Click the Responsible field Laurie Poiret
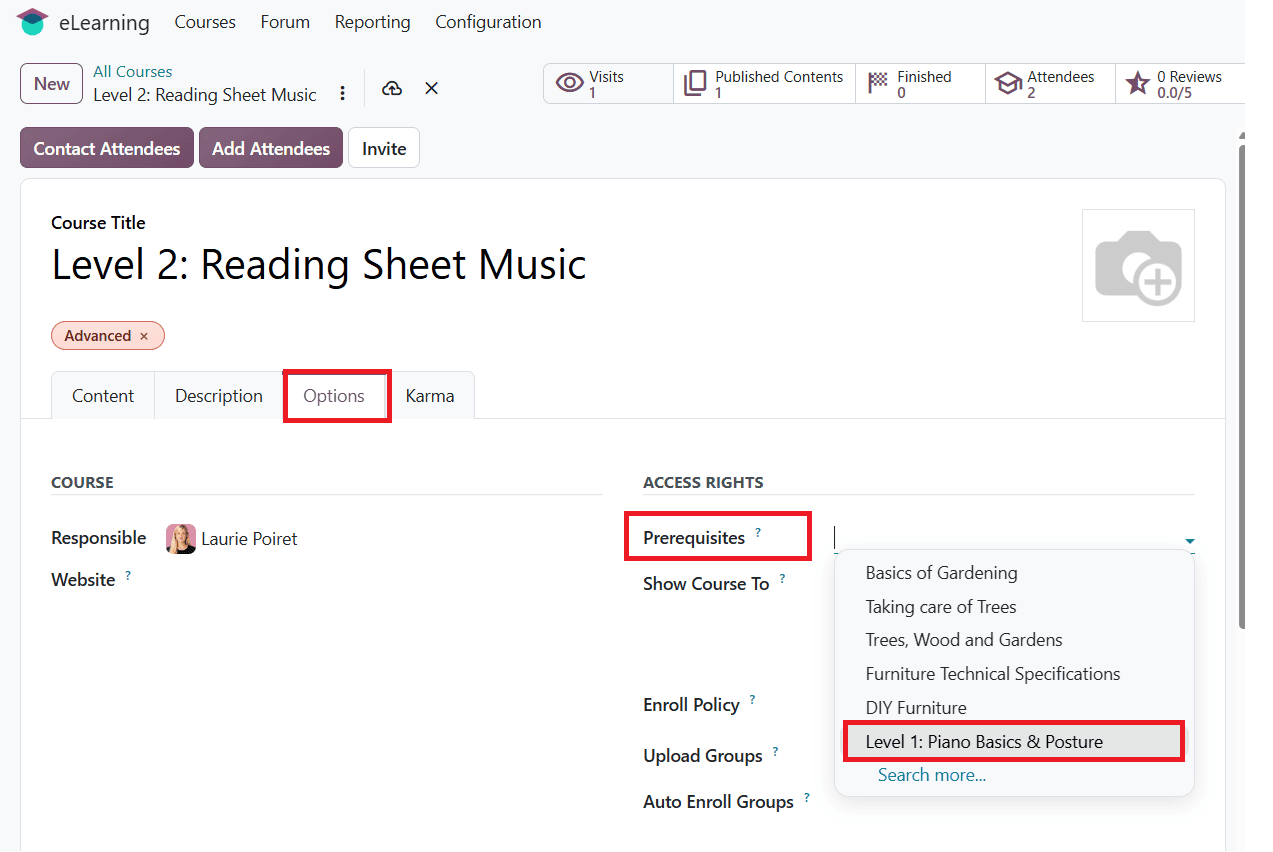This screenshot has width=1273, height=852. click(x=249, y=539)
